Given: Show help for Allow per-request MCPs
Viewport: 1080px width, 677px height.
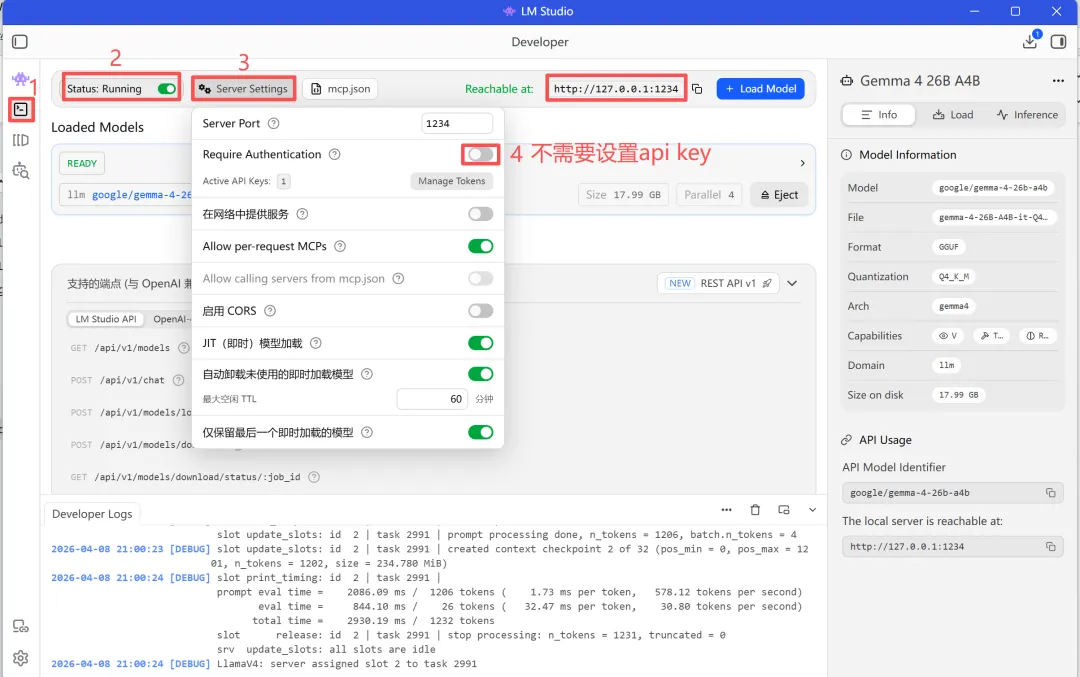Looking at the screenshot, I should tap(340, 246).
